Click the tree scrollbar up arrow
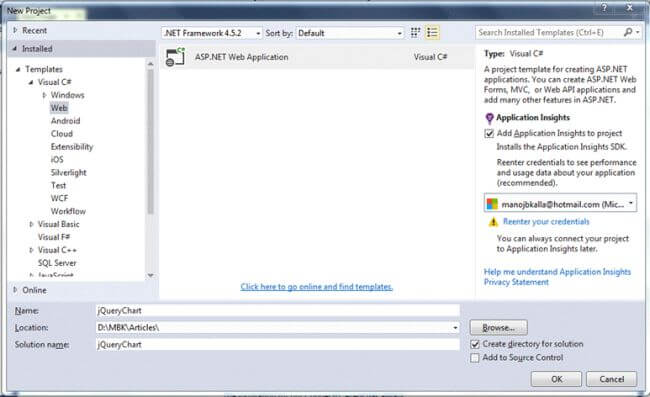This screenshot has width=650, height=397. 150,64
